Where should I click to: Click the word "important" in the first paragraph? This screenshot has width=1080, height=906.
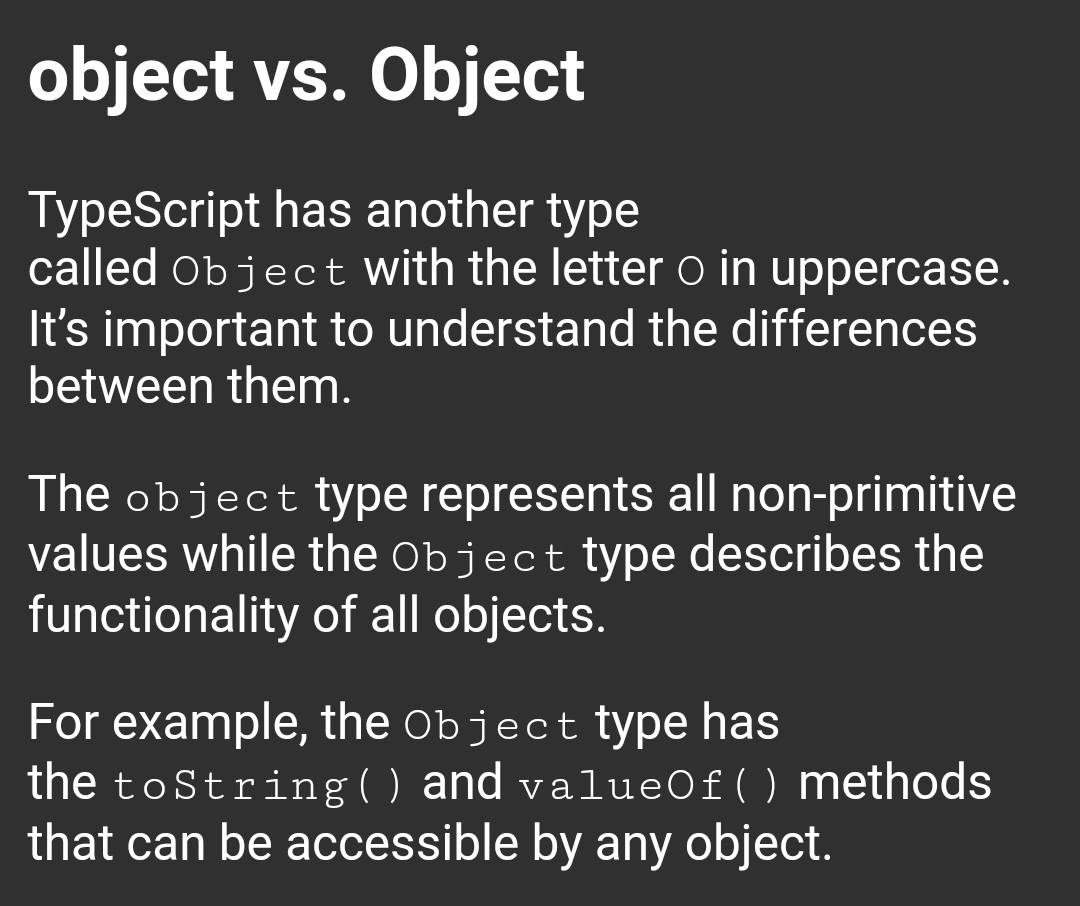(210, 331)
